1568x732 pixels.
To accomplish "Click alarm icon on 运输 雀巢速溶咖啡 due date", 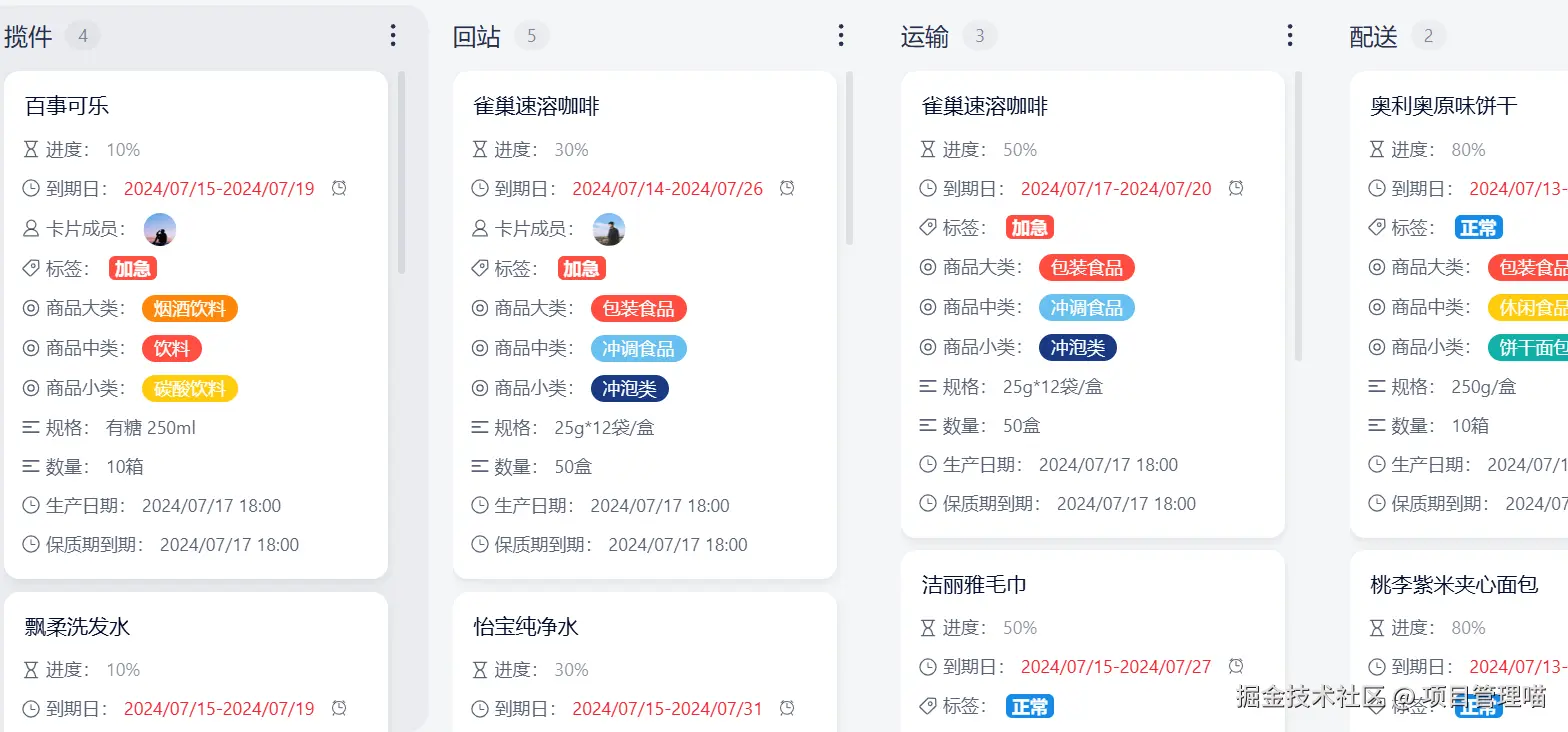I will pos(1236,188).
